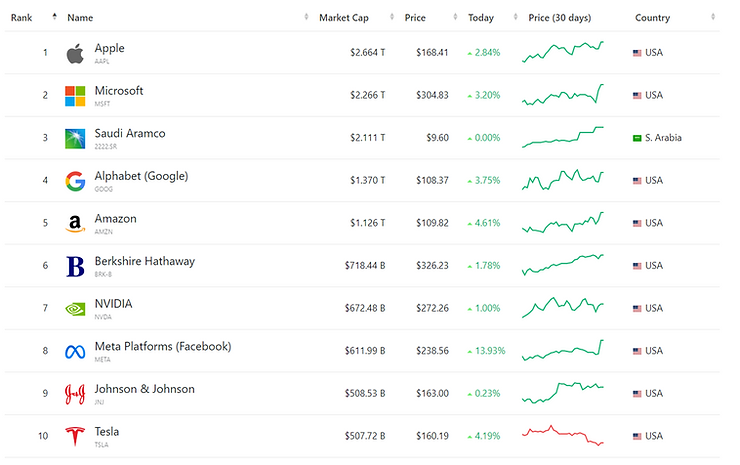Click the Price column header text
740x465 pixels.
(x=415, y=18)
